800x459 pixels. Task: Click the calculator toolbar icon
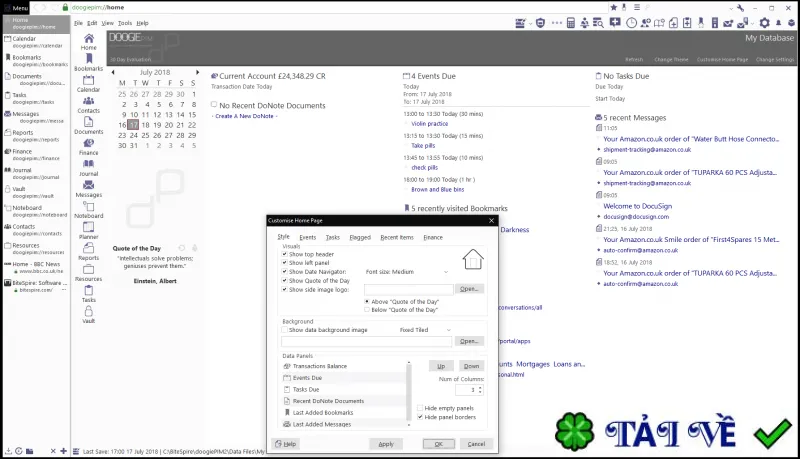(x=571, y=22)
